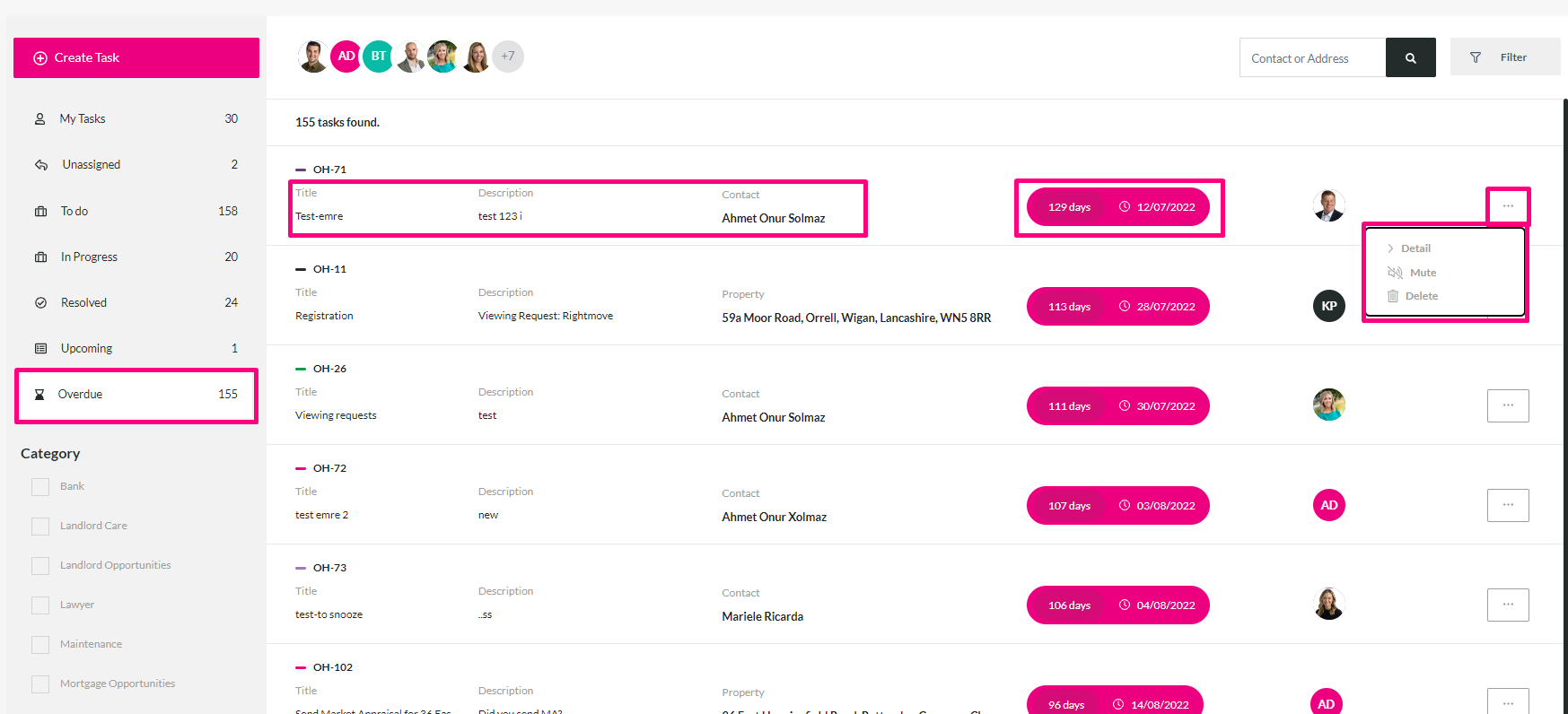Click the assignee photo for OH-73
The height and width of the screenshot is (714, 1568).
(x=1329, y=604)
